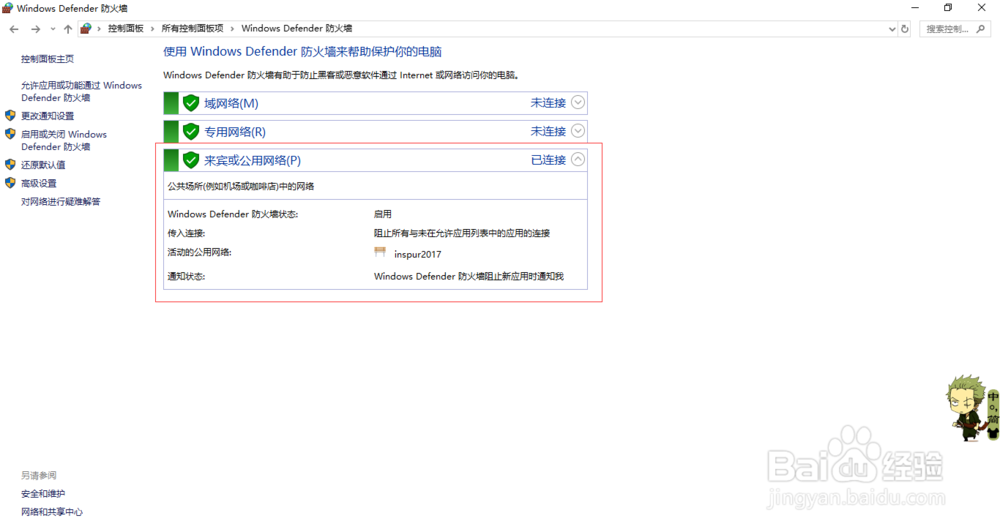Select Windows Defender 防火墙 breadcrumb
This screenshot has height=532, width=1000.
(x=297, y=29)
